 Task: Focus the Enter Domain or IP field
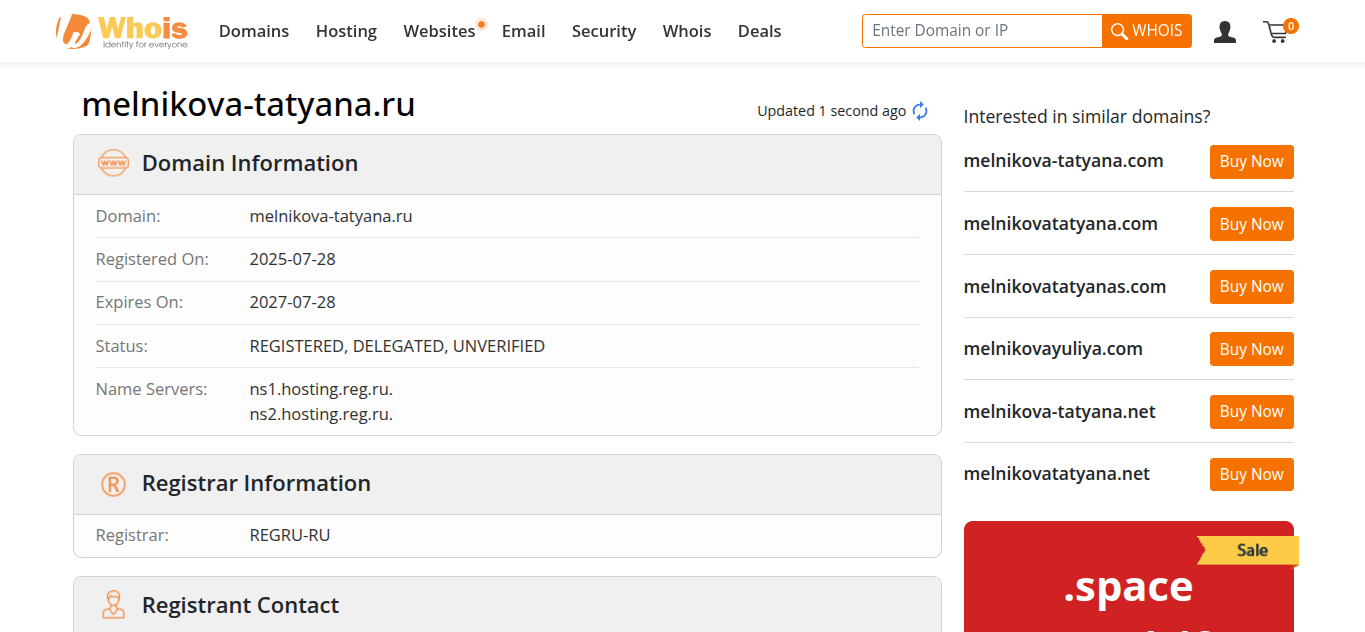pos(982,31)
